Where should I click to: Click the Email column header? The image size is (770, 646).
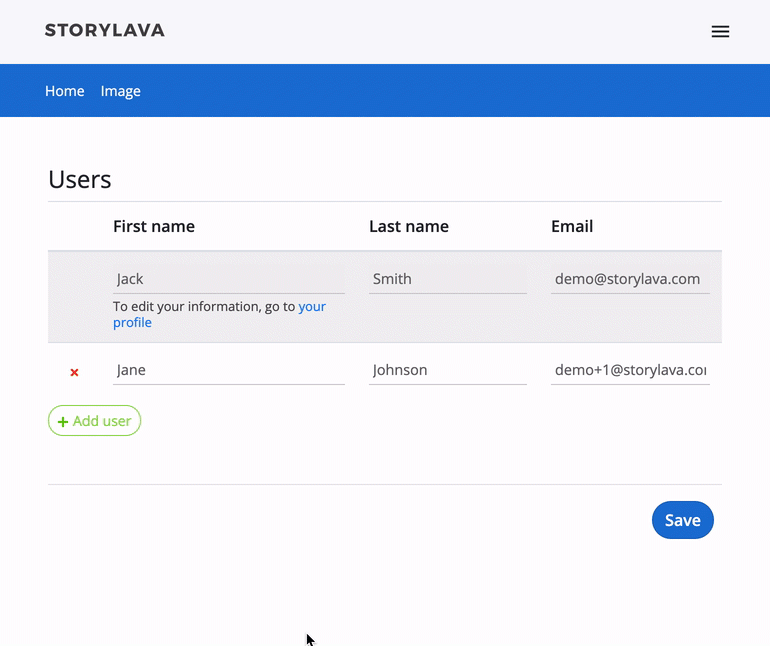tap(572, 226)
